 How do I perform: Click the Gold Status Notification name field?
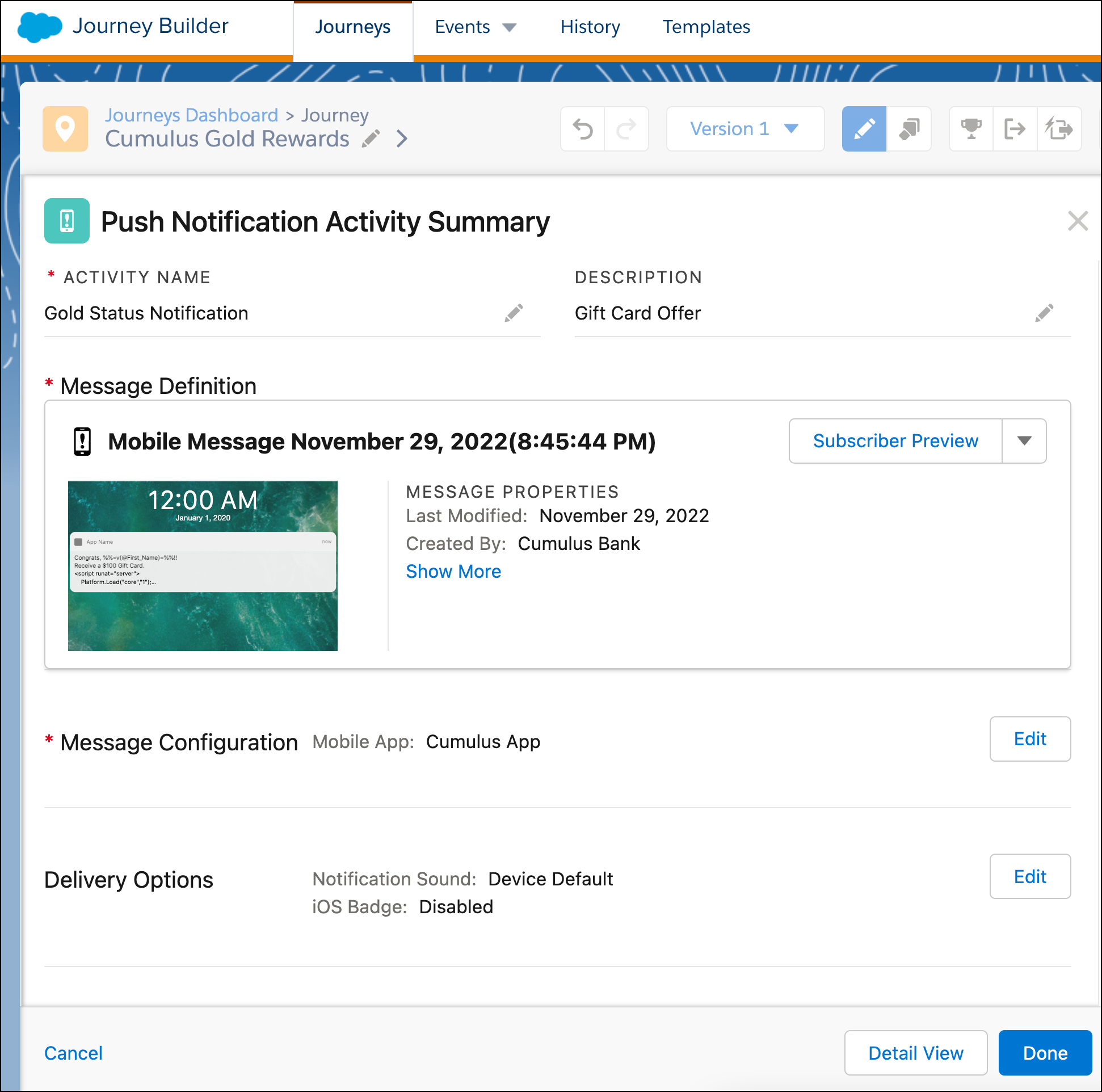292,313
